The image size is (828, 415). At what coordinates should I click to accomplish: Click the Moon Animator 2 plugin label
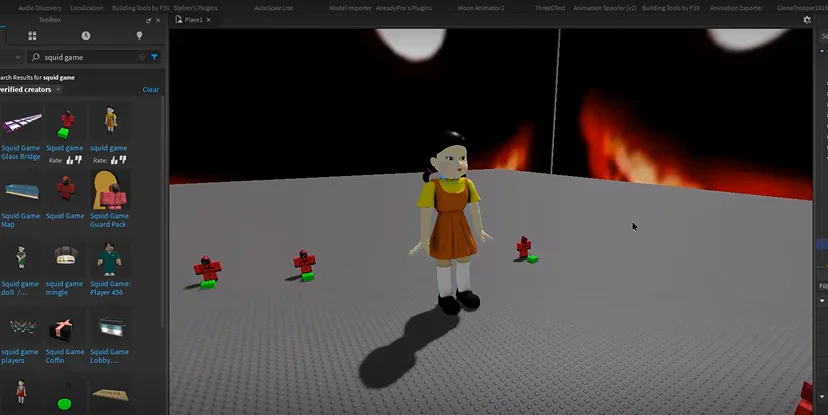point(481,8)
